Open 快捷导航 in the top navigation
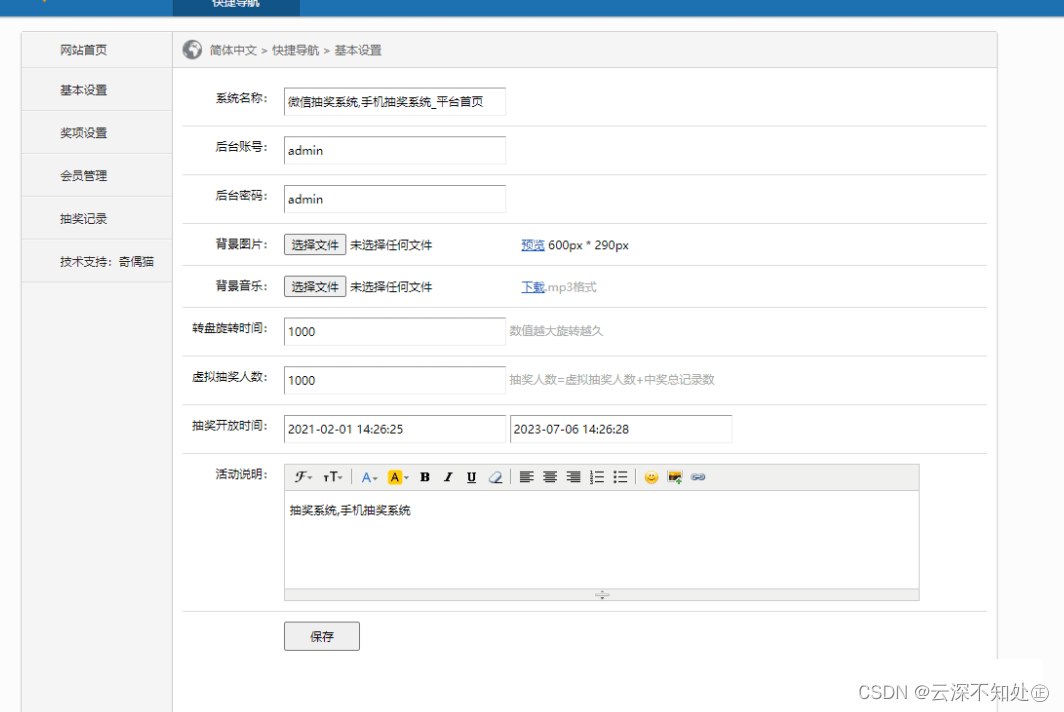This screenshot has height=712, width=1064. pyautogui.click(x=236, y=7)
